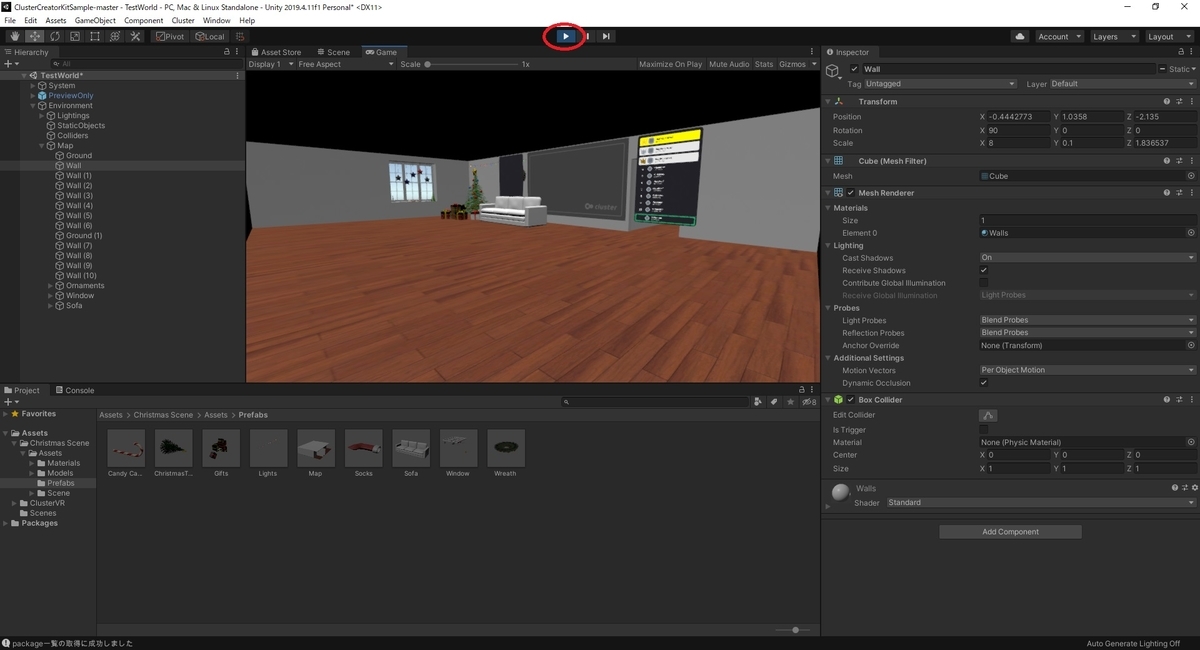Open the GameObject menu
Viewport: 1200px width, 650px height.
(x=95, y=20)
